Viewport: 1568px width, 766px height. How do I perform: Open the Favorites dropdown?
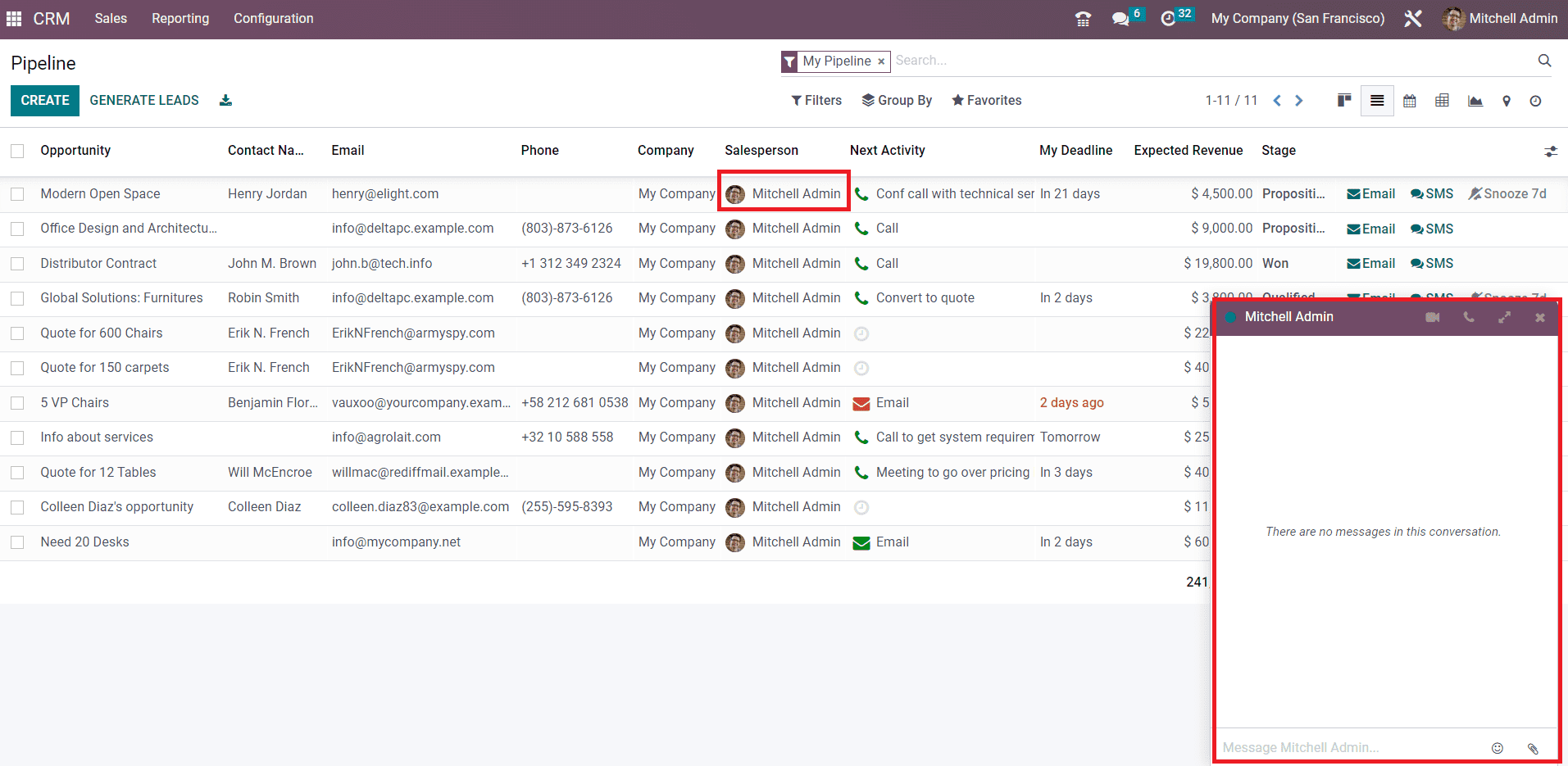pyautogui.click(x=986, y=100)
